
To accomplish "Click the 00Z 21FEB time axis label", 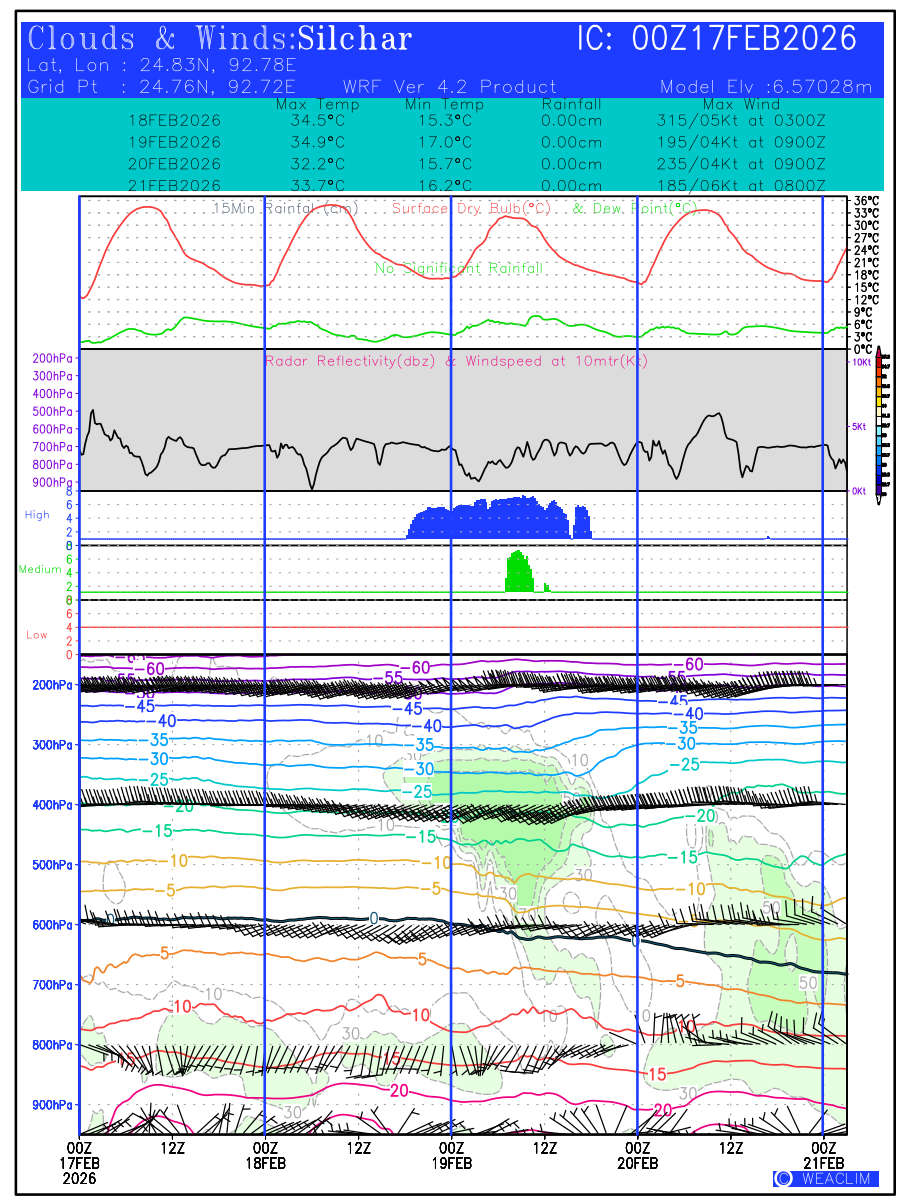I will click(x=823, y=1156).
